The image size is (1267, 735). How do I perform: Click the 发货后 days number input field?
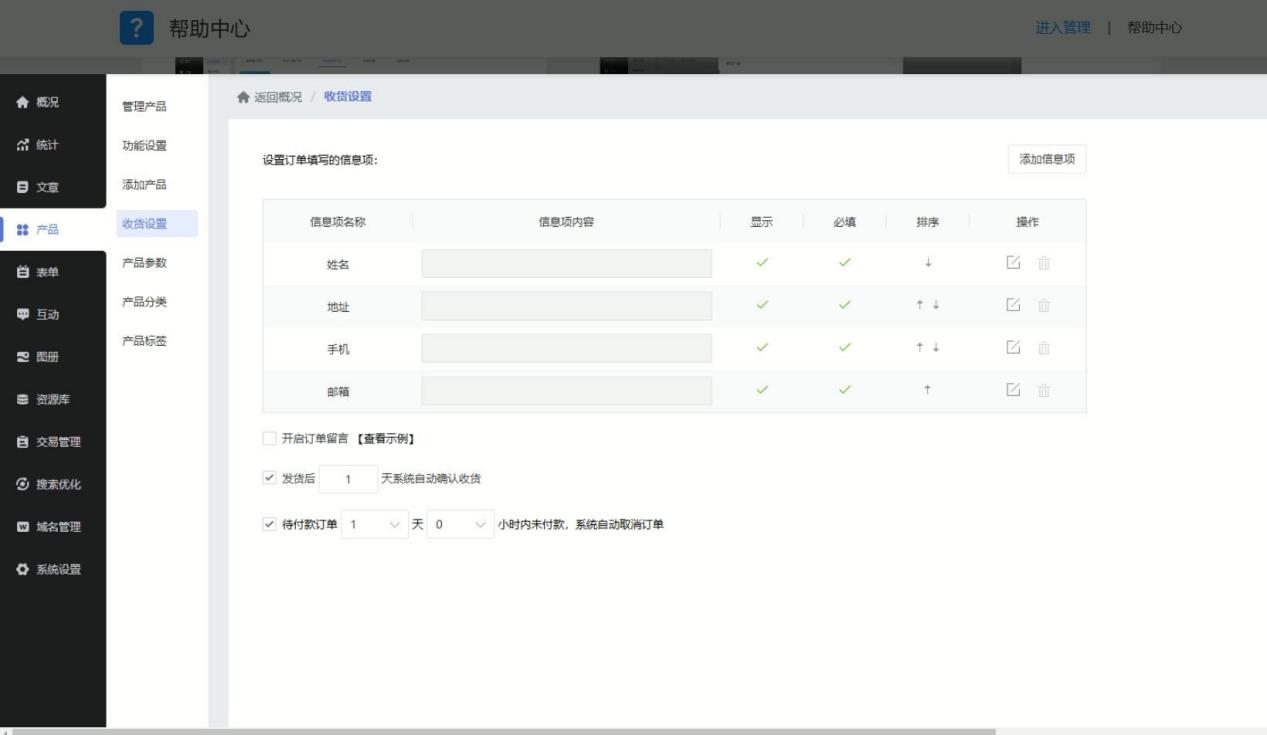pyautogui.click(x=348, y=479)
